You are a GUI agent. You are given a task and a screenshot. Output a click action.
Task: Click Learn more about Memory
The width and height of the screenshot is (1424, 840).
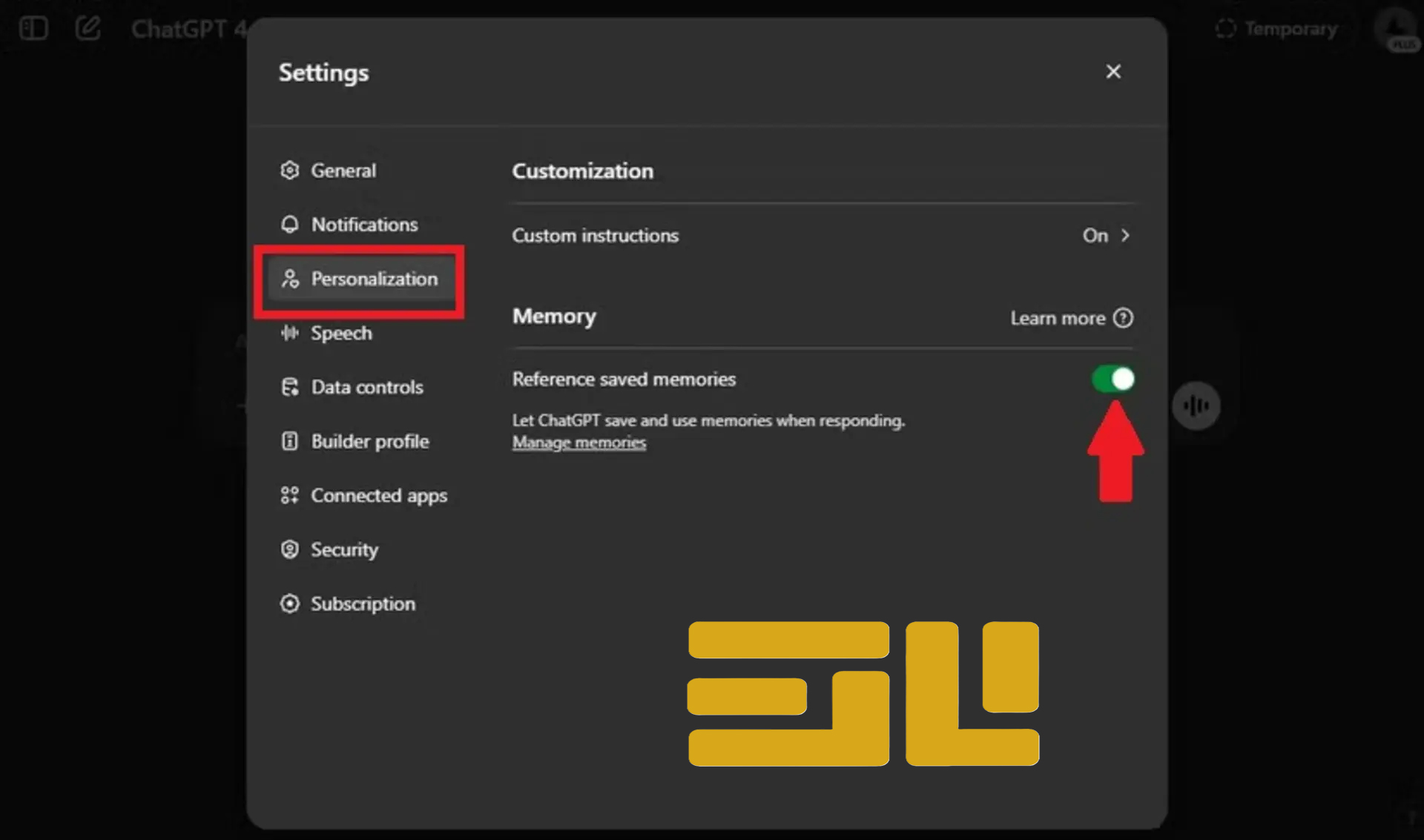click(x=1071, y=318)
